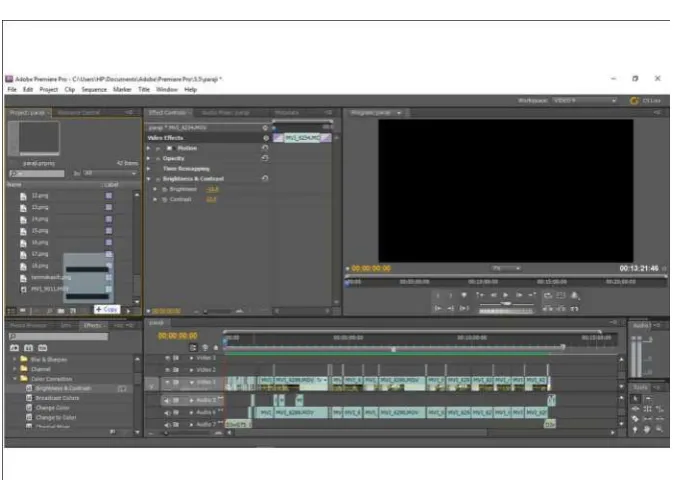The width and height of the screenshot is (677, 480).
Task: Select Brightness & Contrast in Effects list
Action: pyautogui.click(x=63, y=388)
